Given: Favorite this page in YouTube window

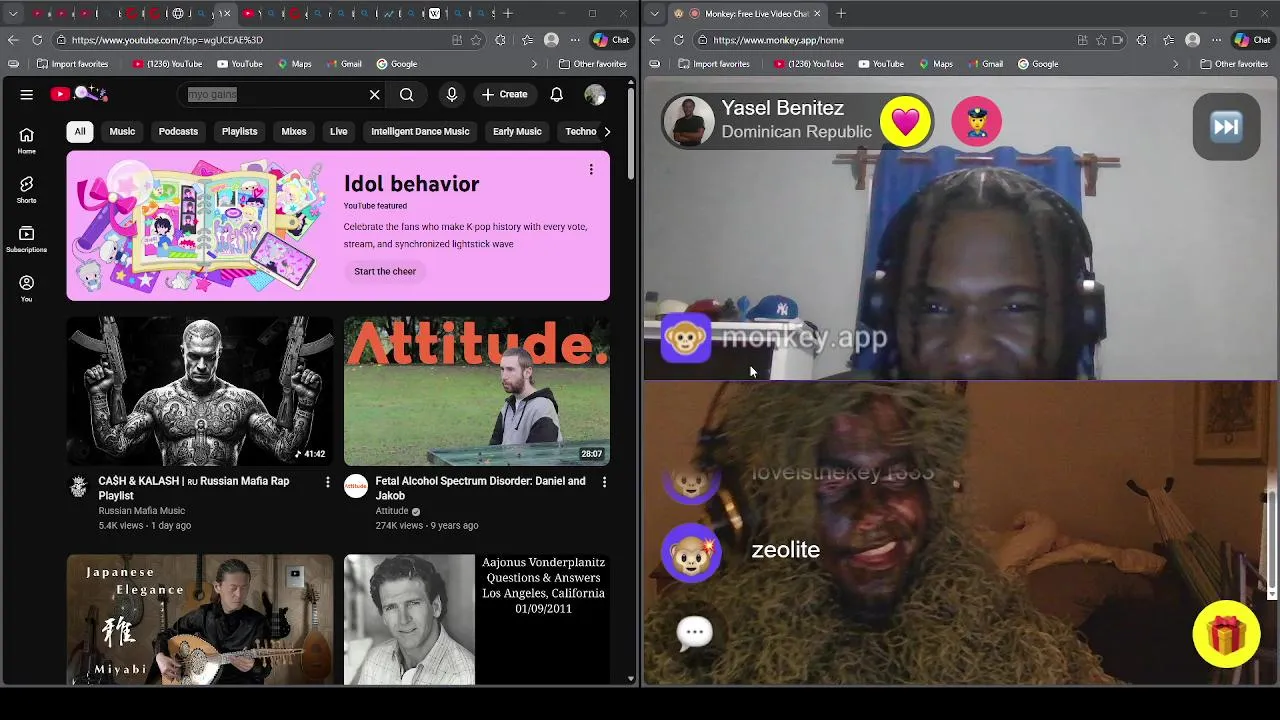Looking at the screenshot, I should click(x=476, y=40).
